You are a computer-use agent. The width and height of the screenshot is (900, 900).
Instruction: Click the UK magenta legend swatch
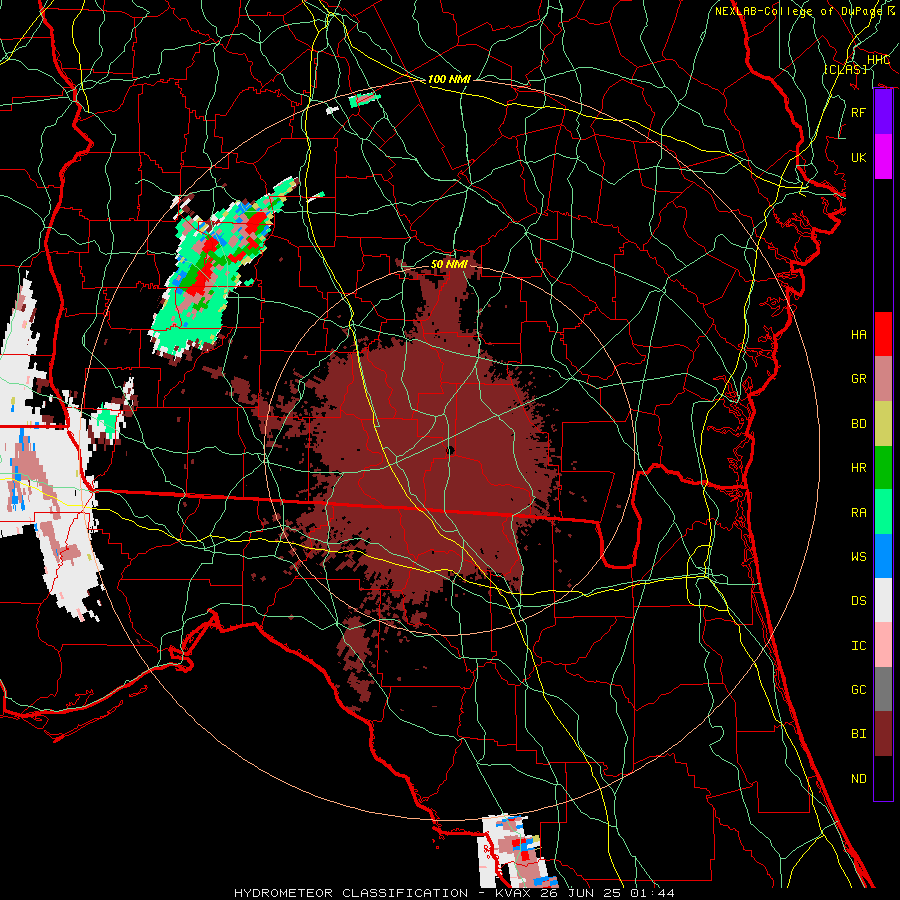(883, 157)
